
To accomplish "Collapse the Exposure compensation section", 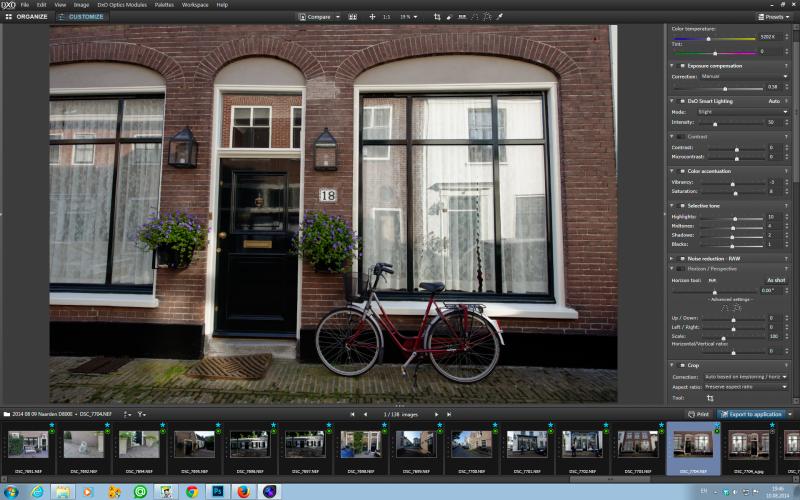I will tap(672, 66).
